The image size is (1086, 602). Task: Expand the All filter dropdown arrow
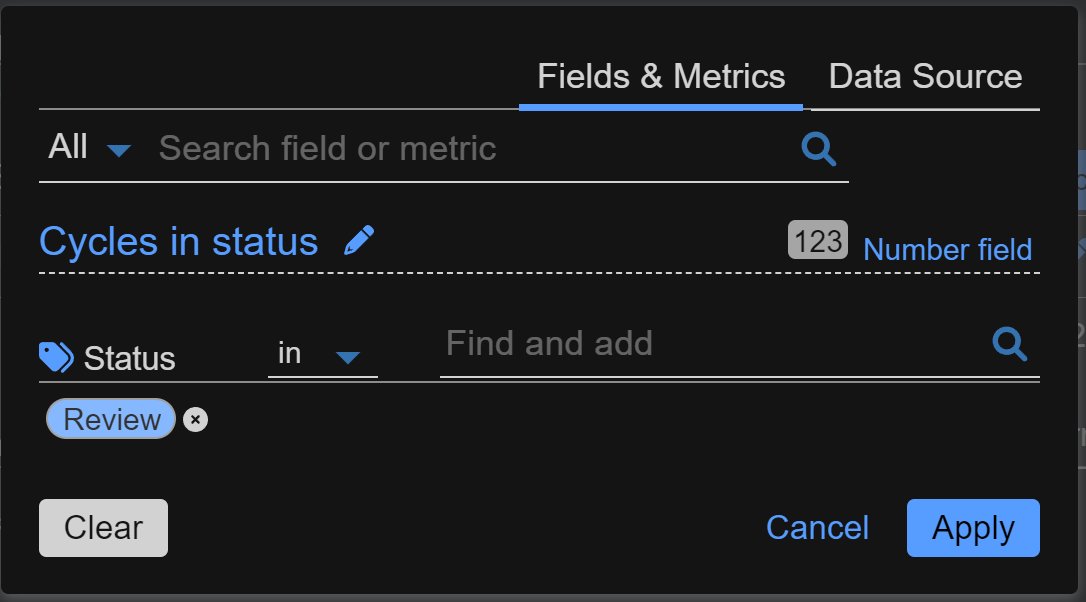[x=119, y=151]
